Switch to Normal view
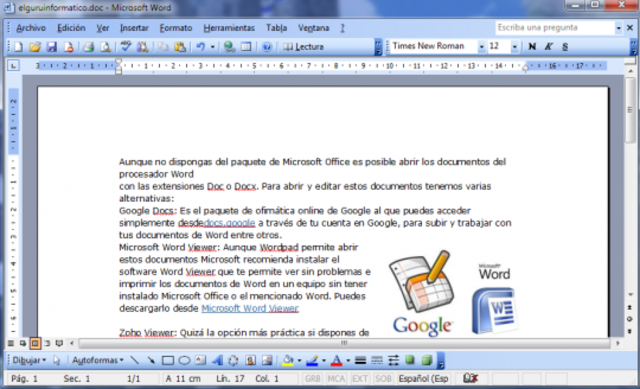This screenshot has width=640, height=389. (11, 343)
